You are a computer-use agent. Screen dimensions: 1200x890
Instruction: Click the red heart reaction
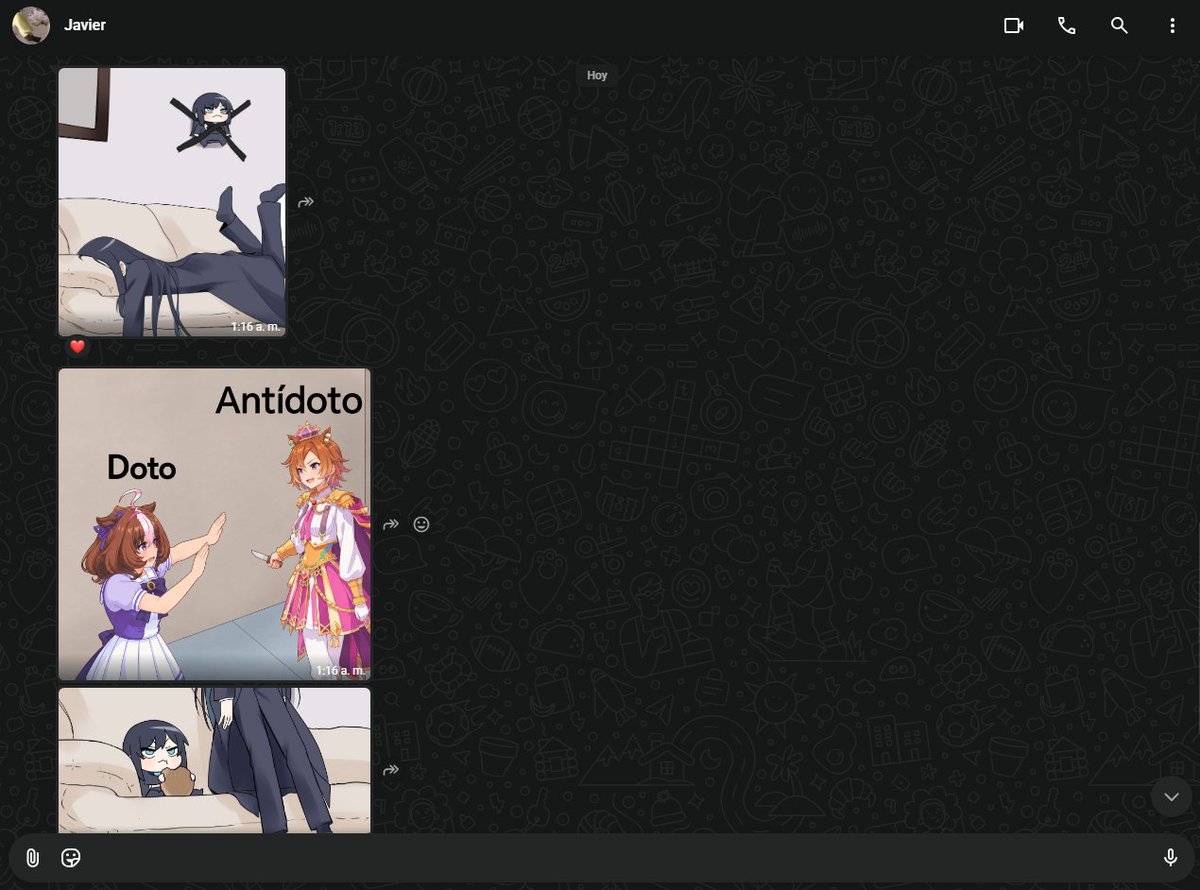tap(77, 347)
